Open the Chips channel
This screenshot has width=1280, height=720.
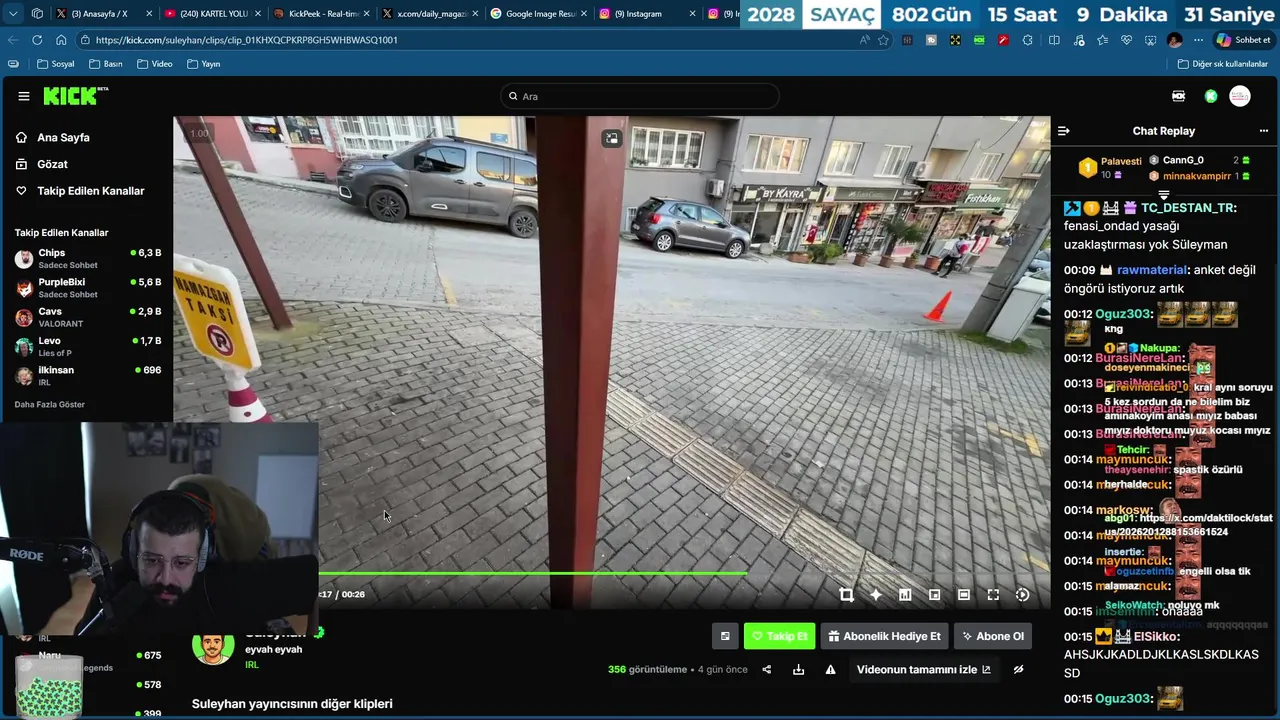(x=88, y=259)
